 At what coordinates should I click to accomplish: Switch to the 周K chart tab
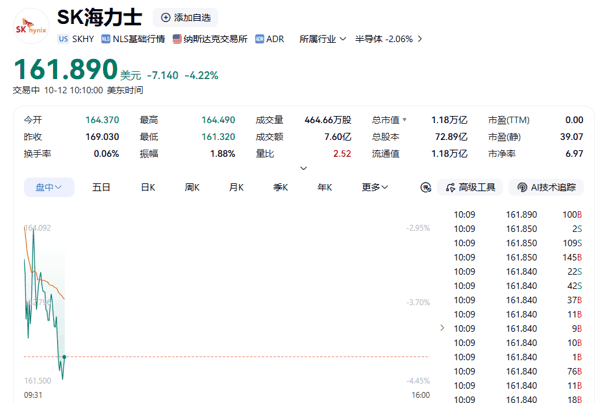tap(192, 187)
